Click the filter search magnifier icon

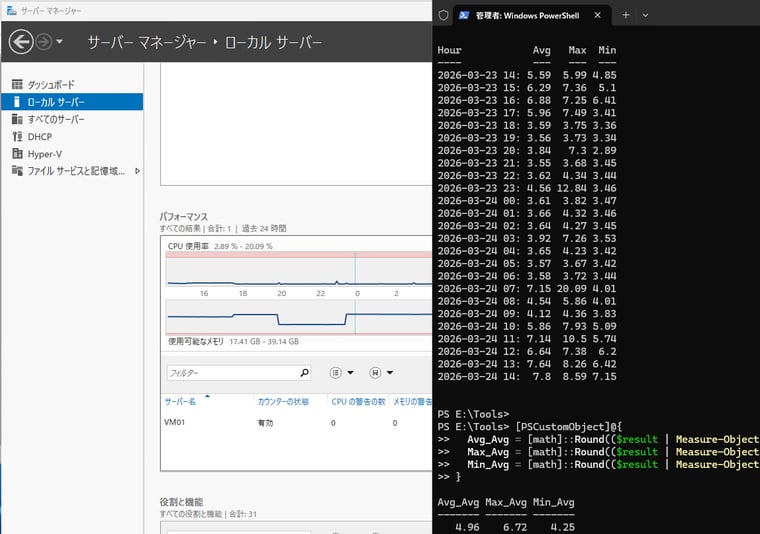tap(304, 373)
